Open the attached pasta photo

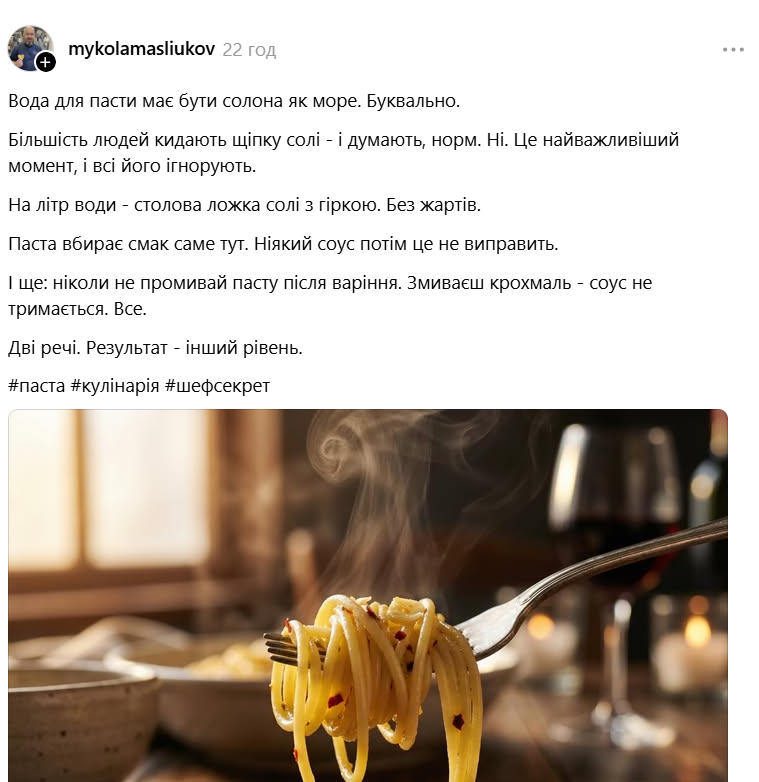368,595
